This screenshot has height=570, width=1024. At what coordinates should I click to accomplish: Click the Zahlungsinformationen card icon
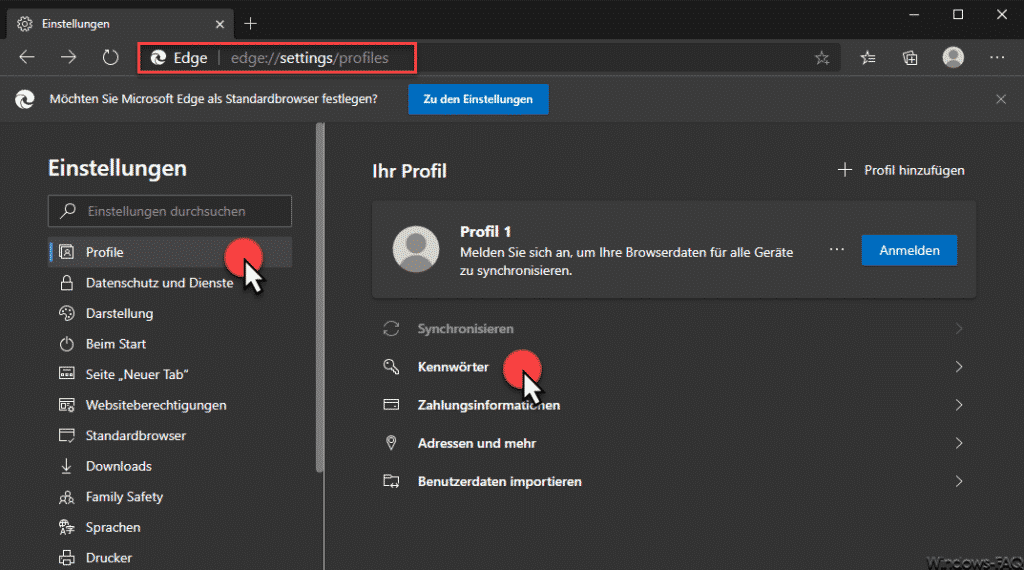coord(391,405)
